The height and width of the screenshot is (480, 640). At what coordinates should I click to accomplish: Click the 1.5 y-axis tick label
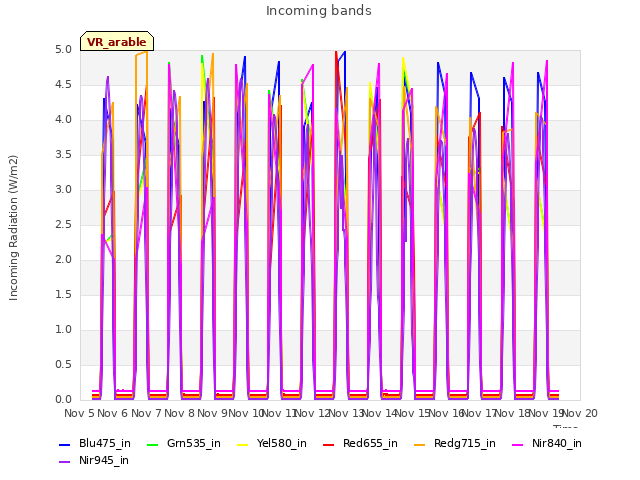point(63,295)
